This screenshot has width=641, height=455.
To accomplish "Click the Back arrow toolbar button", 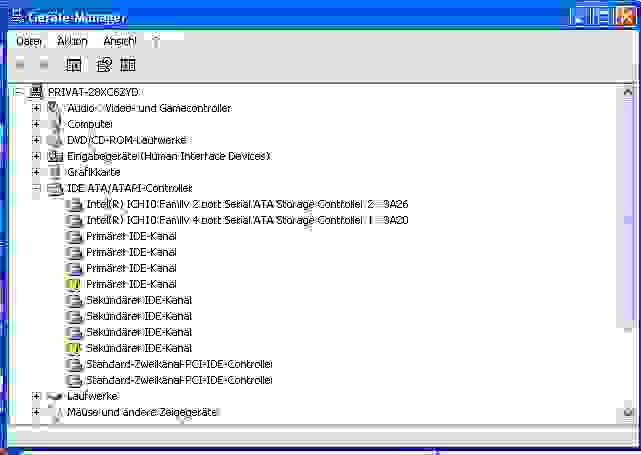I will pos(20,65).
